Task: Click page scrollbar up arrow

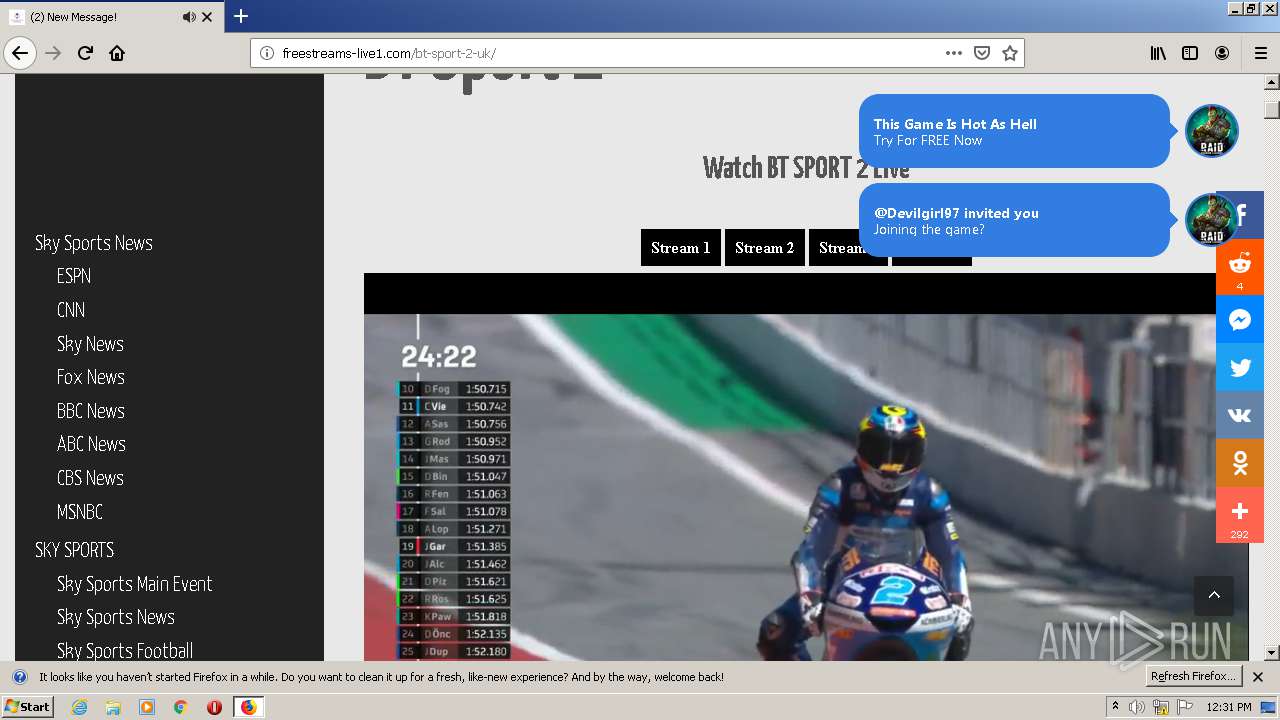Action: [1272, 82]
